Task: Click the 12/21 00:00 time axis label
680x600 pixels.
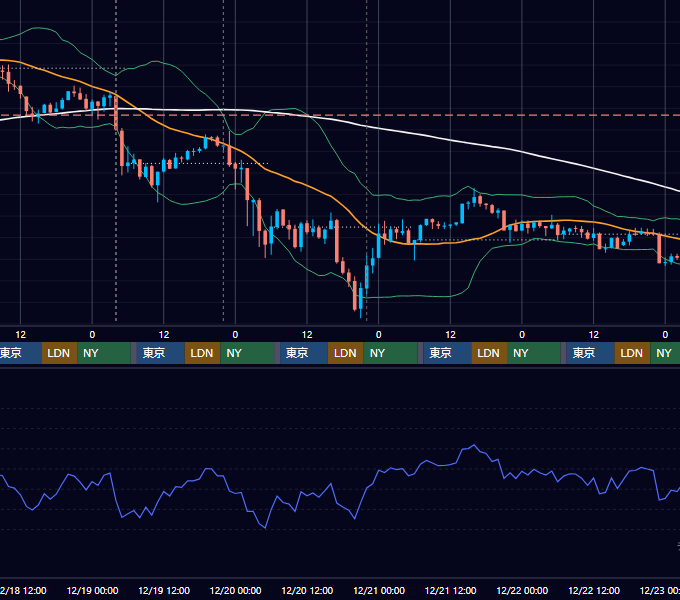Action: tap(379, 590)
